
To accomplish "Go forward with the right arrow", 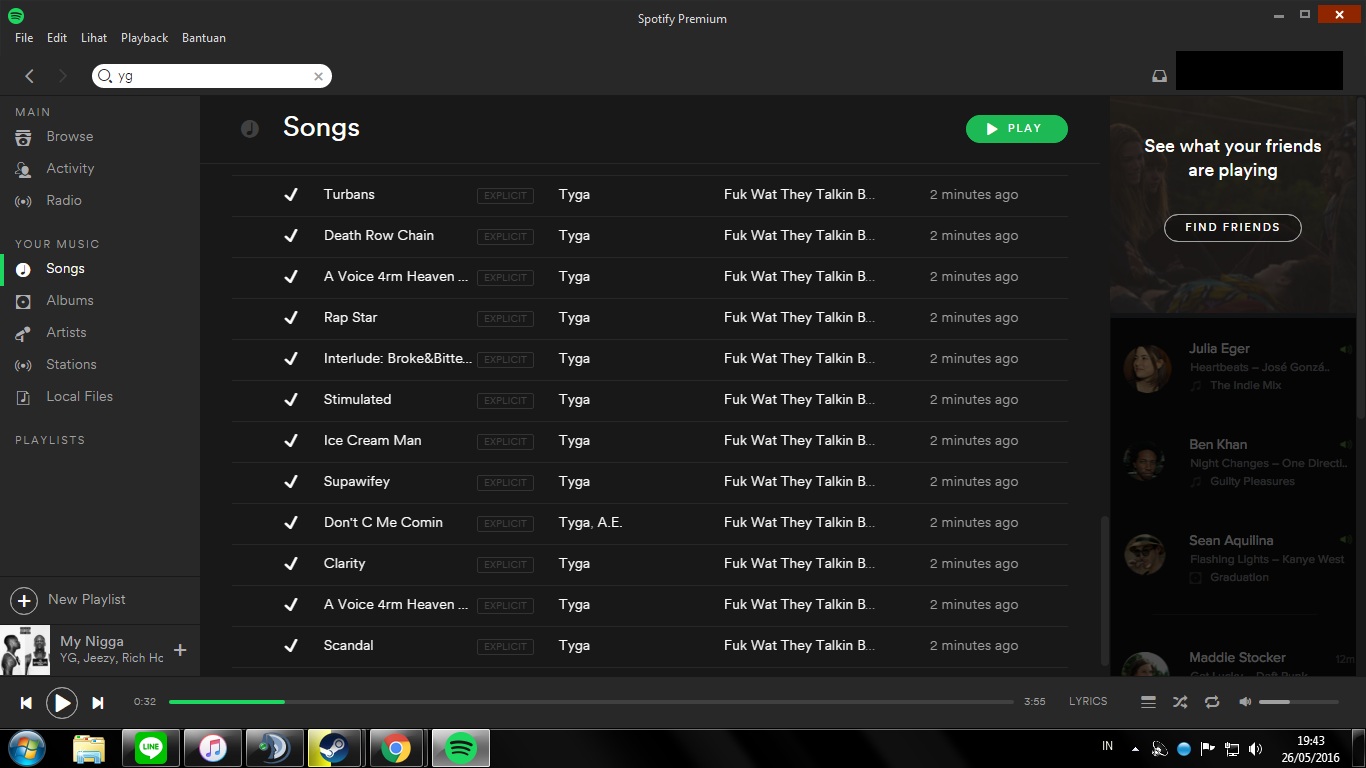I will (x=62, y=76).
